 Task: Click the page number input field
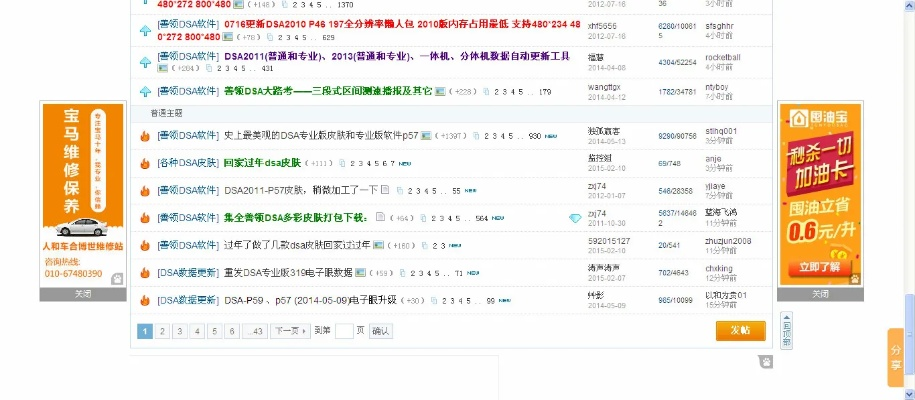point(345,331)
